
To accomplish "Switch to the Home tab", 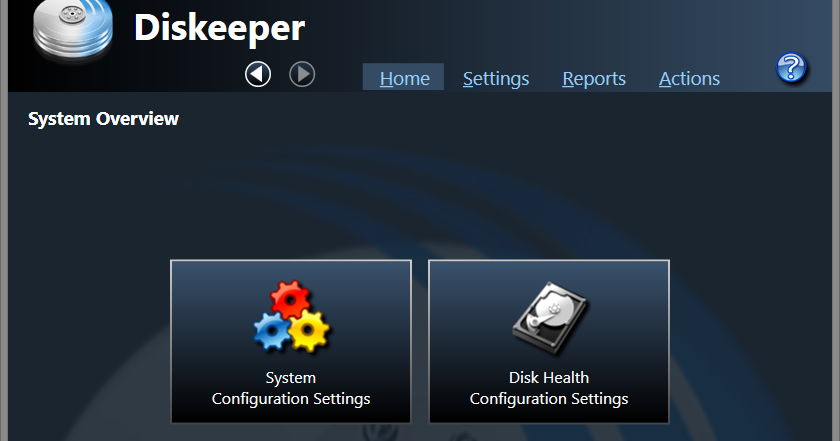I will click(x=403, y=77).
